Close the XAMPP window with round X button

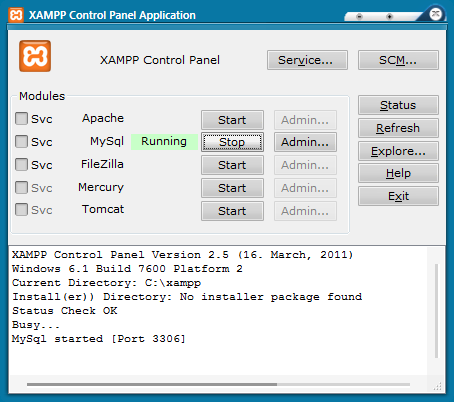point(435,14)
